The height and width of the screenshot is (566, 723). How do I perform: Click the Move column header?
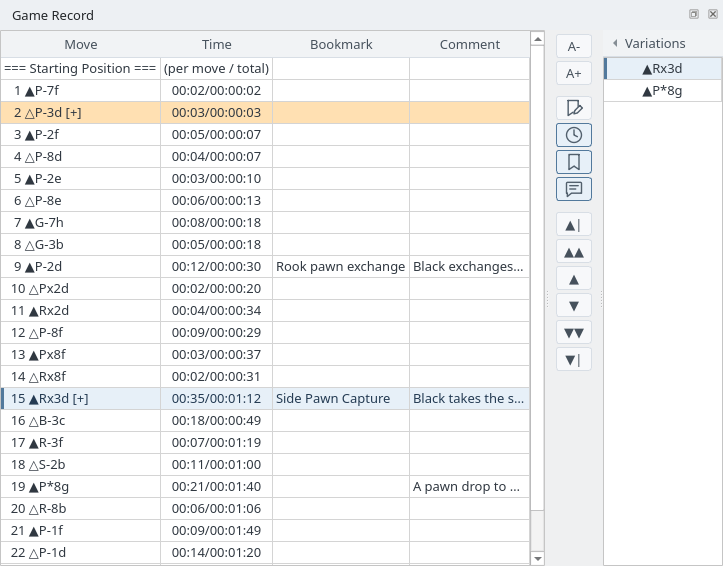pos(81,44)
